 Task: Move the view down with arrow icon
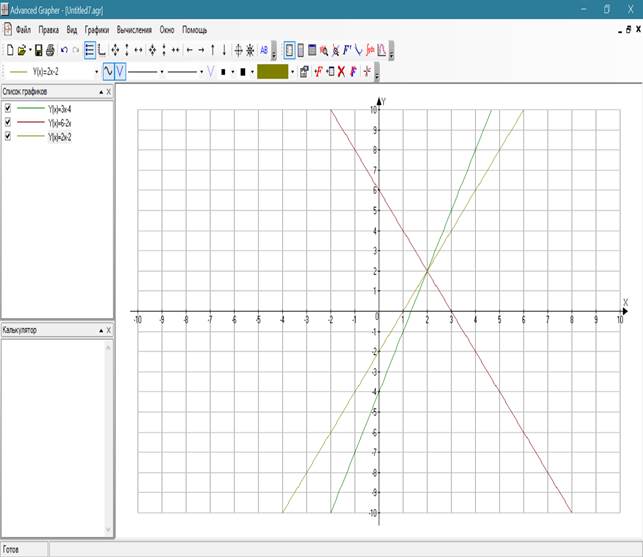click(224, 50)
